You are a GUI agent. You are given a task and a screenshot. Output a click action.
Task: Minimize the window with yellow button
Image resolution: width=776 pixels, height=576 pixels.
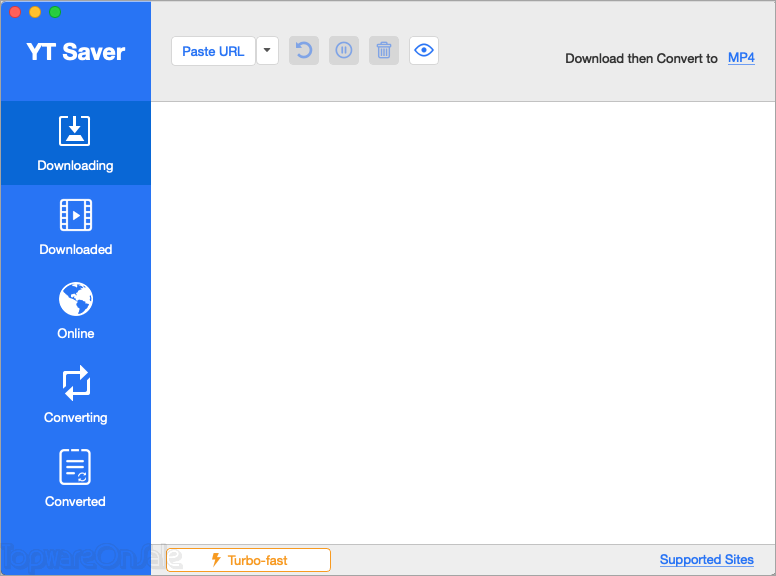(35, 12)
